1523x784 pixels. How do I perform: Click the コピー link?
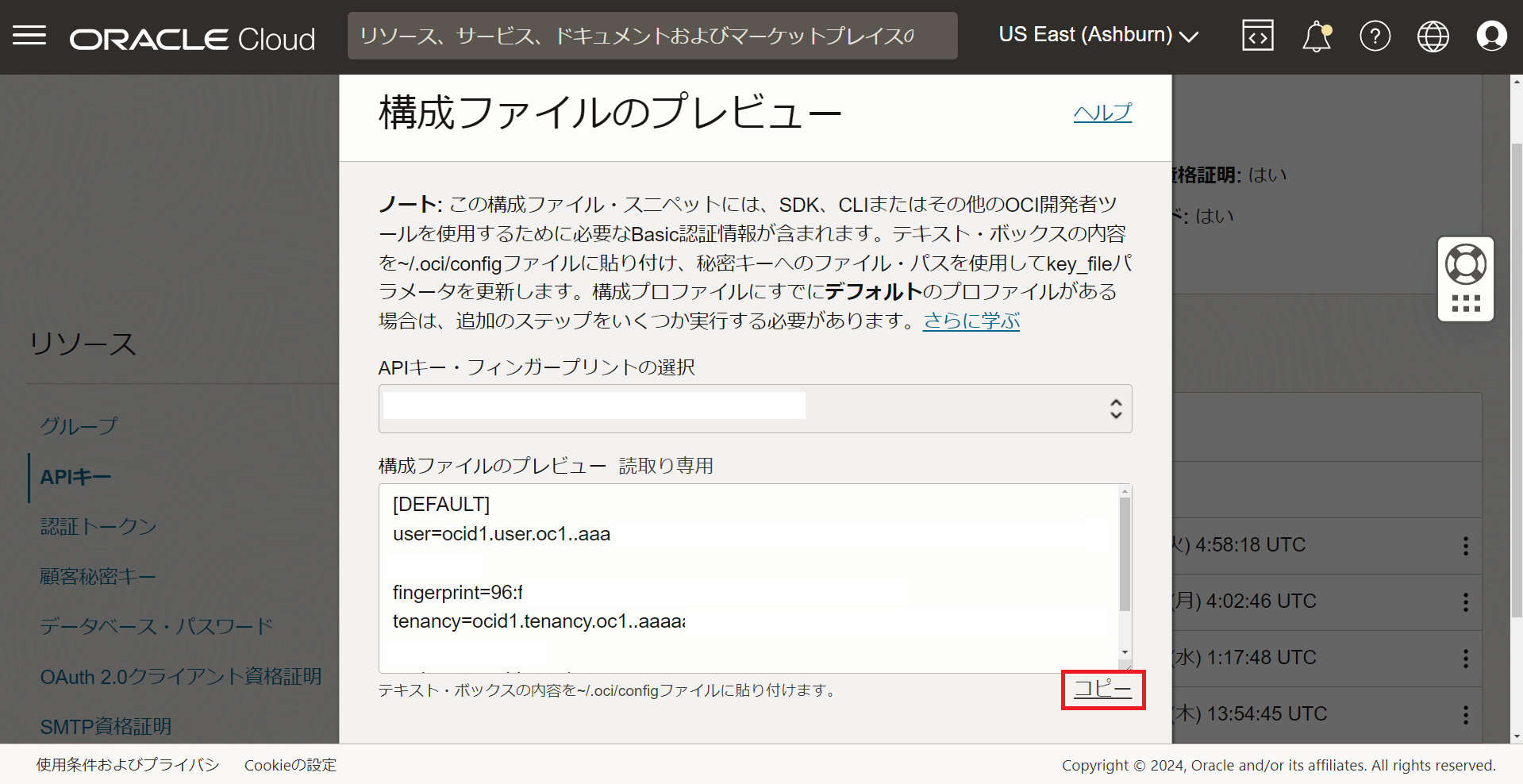pyautogui.click(x=1102, y=689)
